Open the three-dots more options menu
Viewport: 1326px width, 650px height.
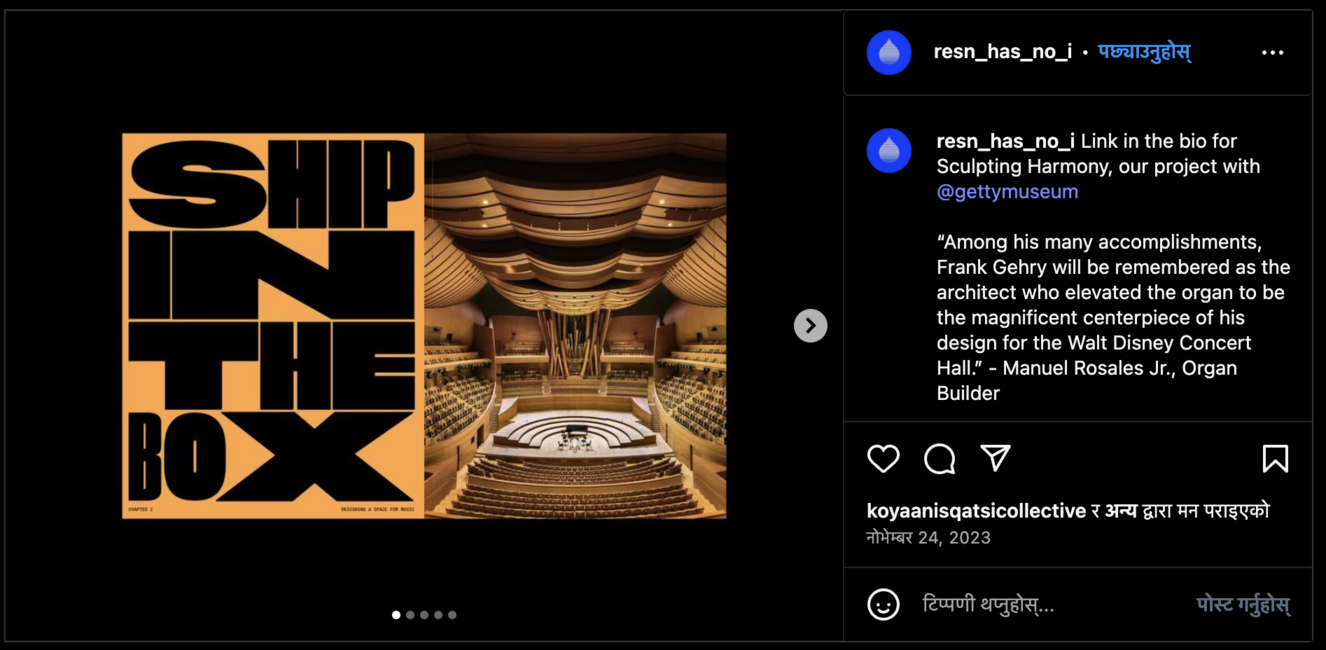point(1272,53)
